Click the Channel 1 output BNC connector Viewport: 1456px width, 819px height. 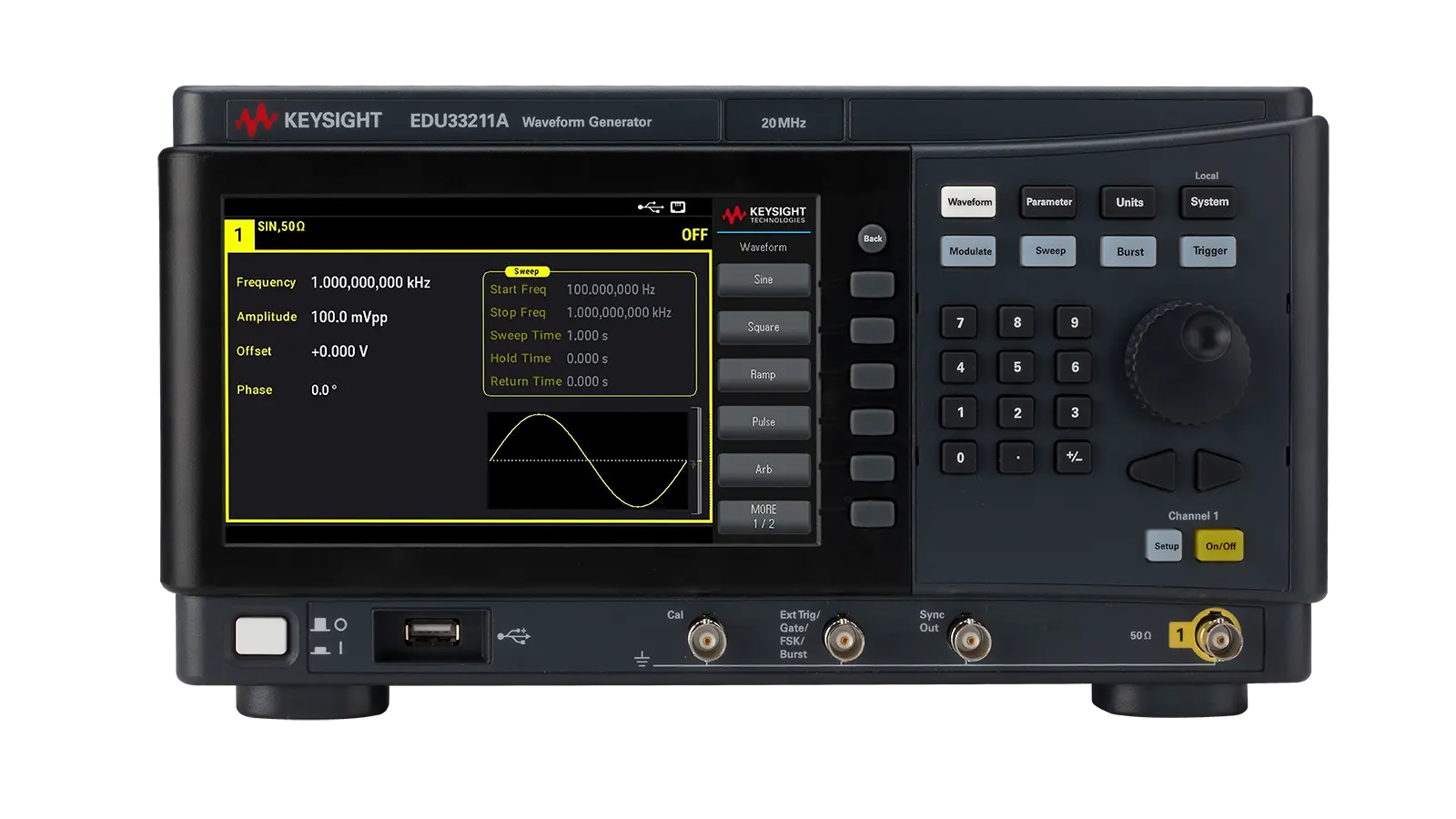tap(1218, 636)
